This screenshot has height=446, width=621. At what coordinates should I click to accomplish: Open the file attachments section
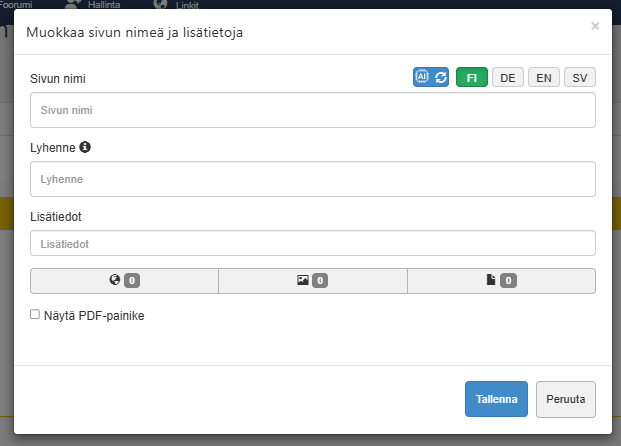point(501,281)
